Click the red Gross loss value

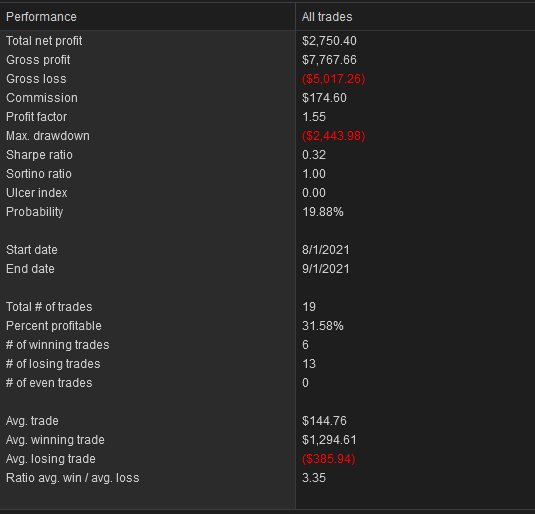[x=334, y=79]
